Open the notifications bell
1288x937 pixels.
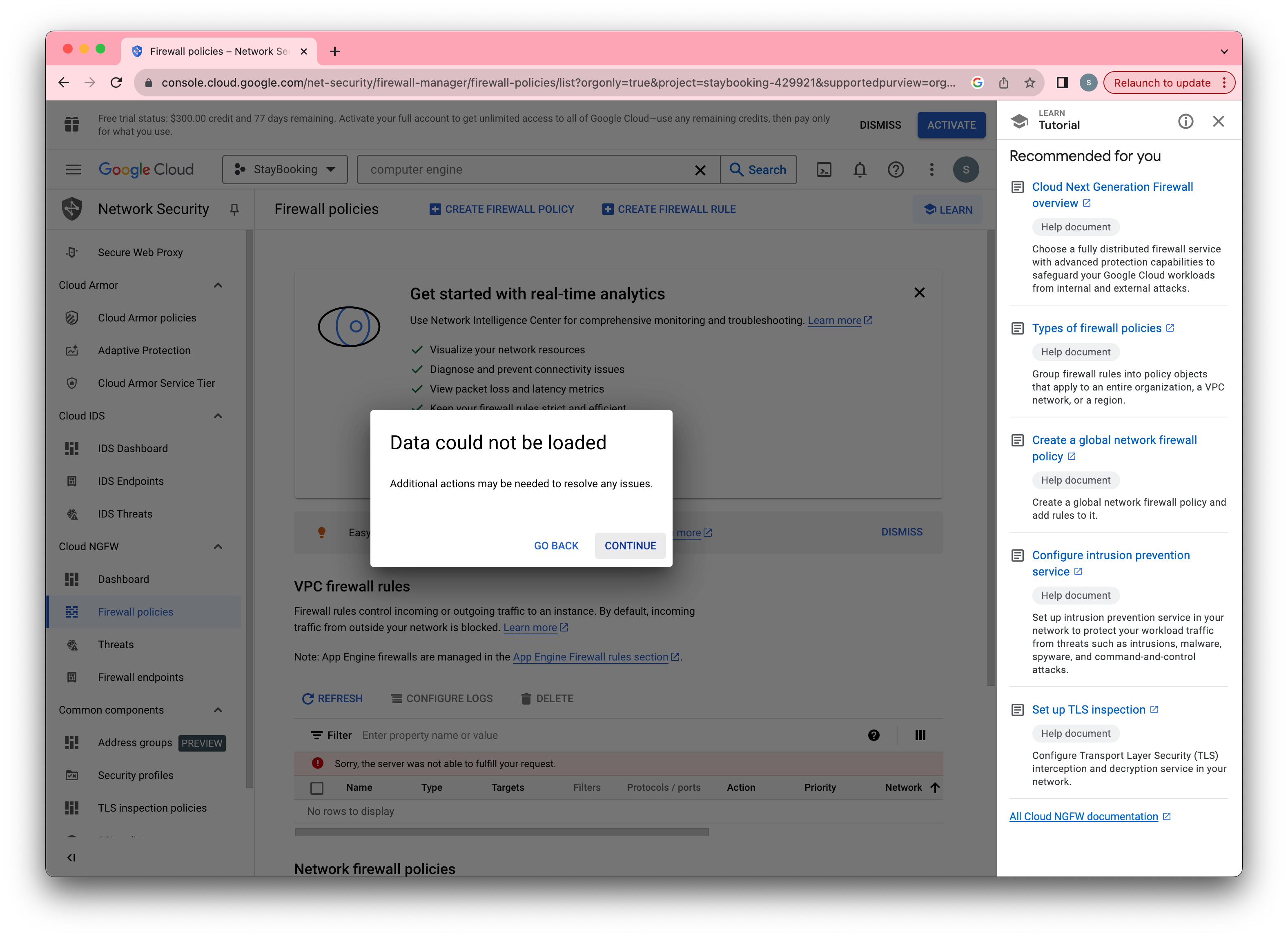[x=860, y=169]
